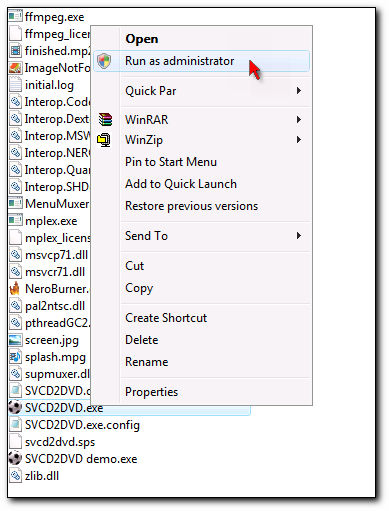The width and height of the screenshot is (389, 511).
Task: Click the ImageNotFound image file icon
Action: pos(15,68)
